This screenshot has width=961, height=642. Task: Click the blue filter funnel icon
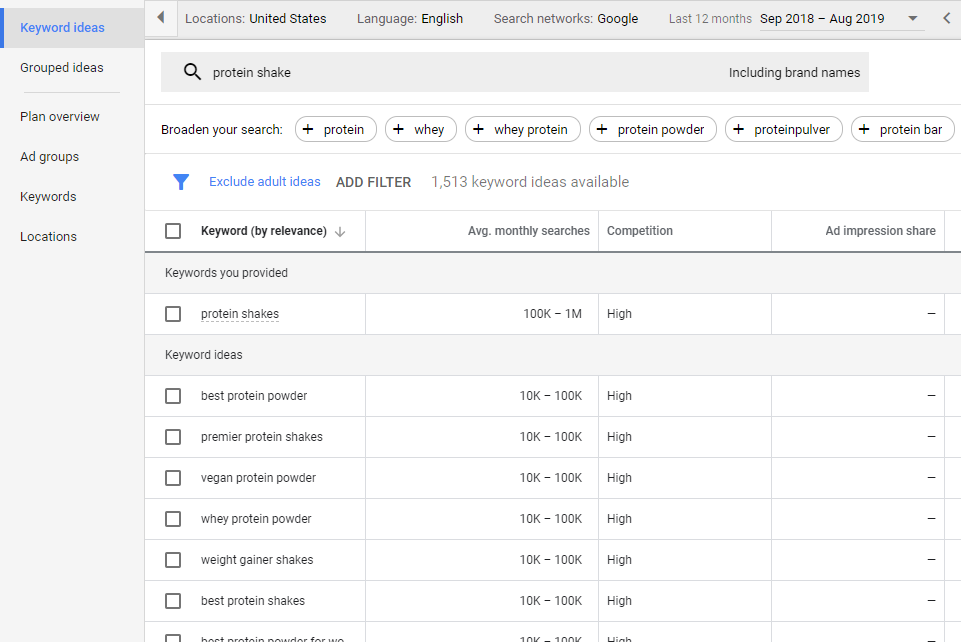(x=181, y=182)
